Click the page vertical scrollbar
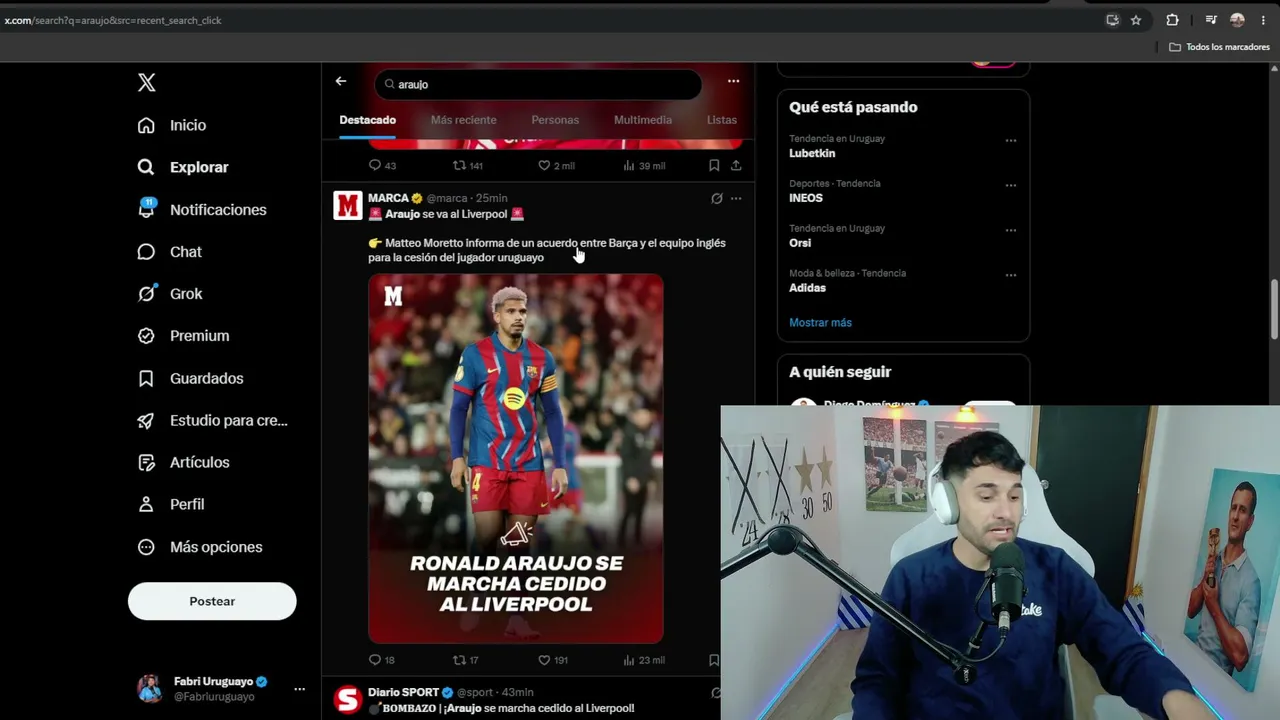1280x720 pixels. coord(1274,310)
